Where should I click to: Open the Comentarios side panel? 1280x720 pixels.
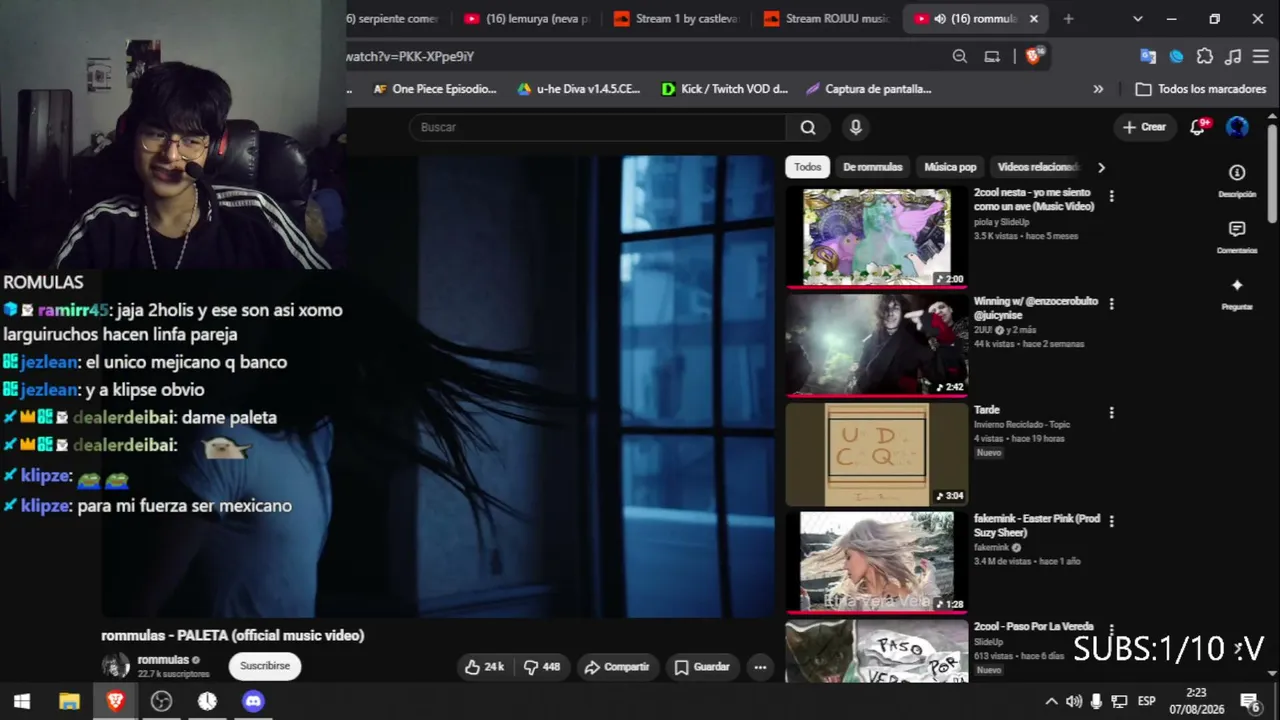[x=1237, y=237]
